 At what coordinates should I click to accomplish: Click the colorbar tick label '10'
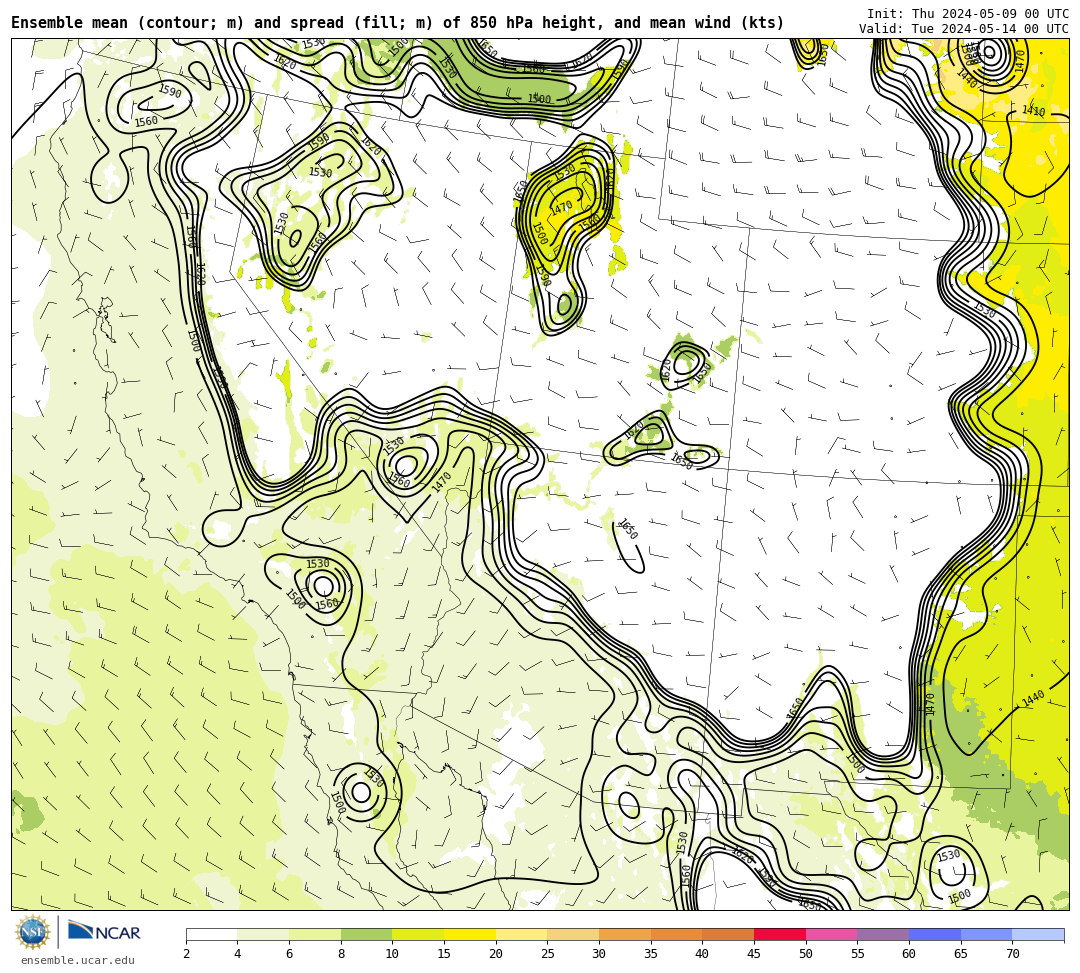click(393, 954)
